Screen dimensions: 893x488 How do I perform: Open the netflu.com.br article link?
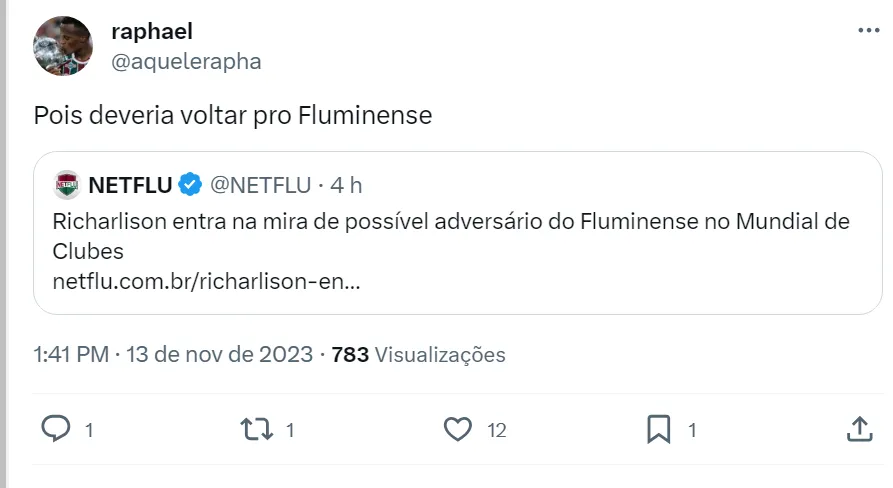(x=206, y=281)
